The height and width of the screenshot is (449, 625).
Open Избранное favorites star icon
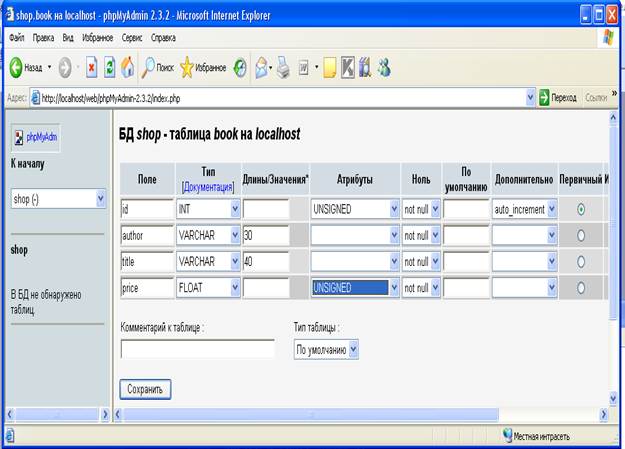[187, 67]
